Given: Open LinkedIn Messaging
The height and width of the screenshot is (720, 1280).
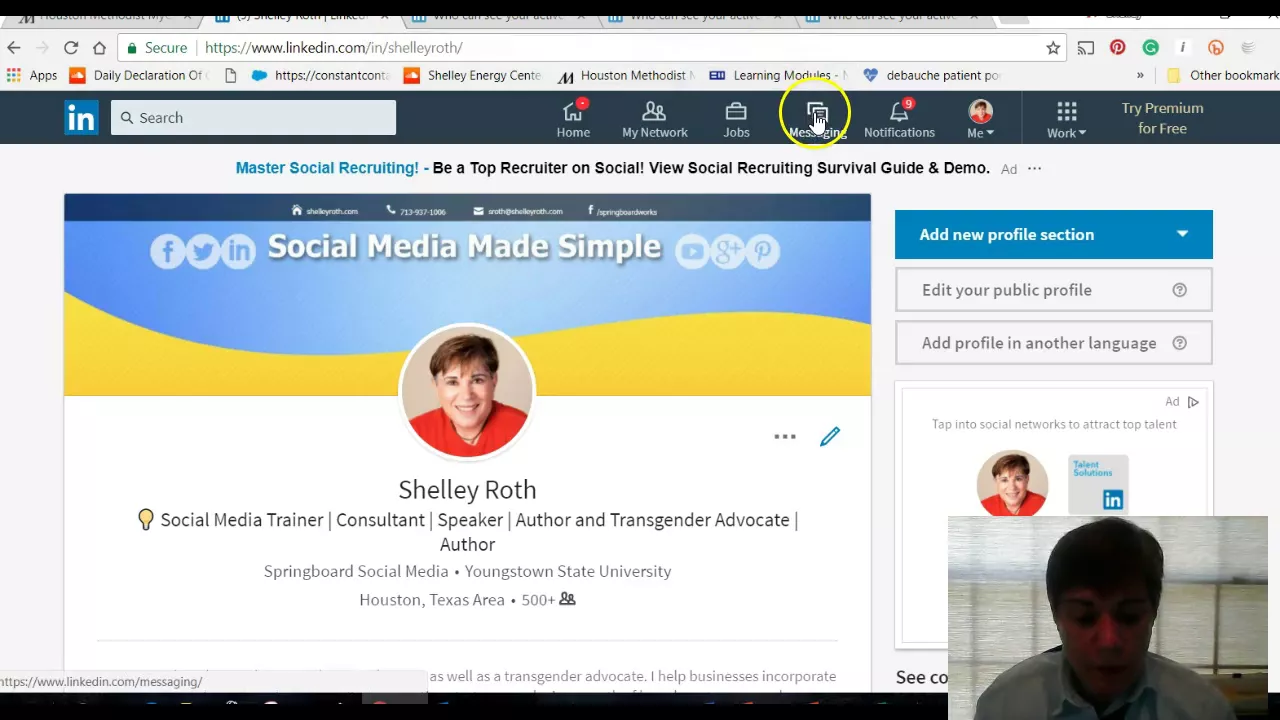Looking at the screenshot, I should pos(817,118).
